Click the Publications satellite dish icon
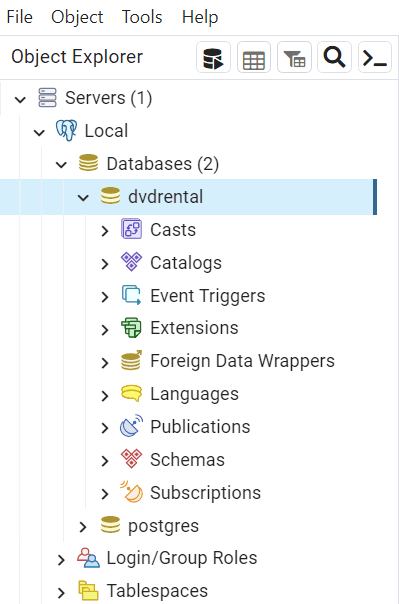The height and width of the screenshot is (604, 399). pyautogui.click(x=131, y=426)
